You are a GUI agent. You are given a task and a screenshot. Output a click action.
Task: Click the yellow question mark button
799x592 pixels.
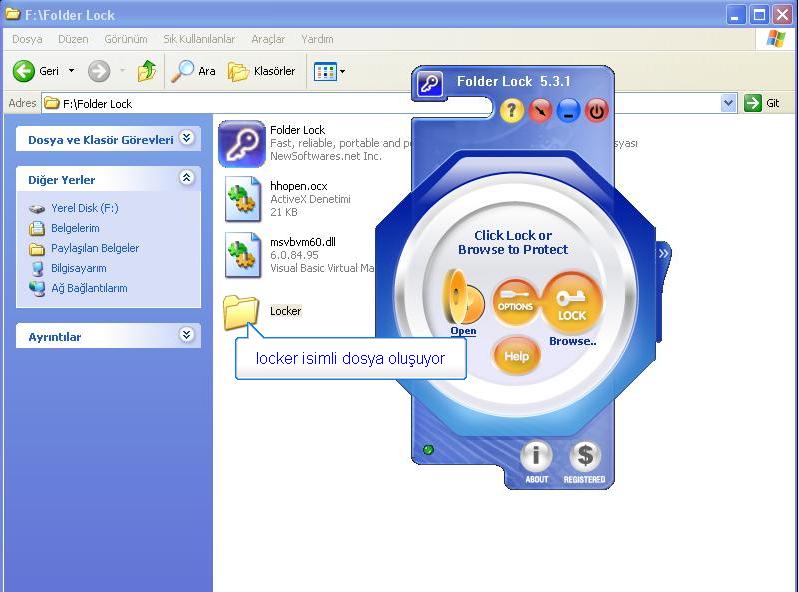click(512, 110)
